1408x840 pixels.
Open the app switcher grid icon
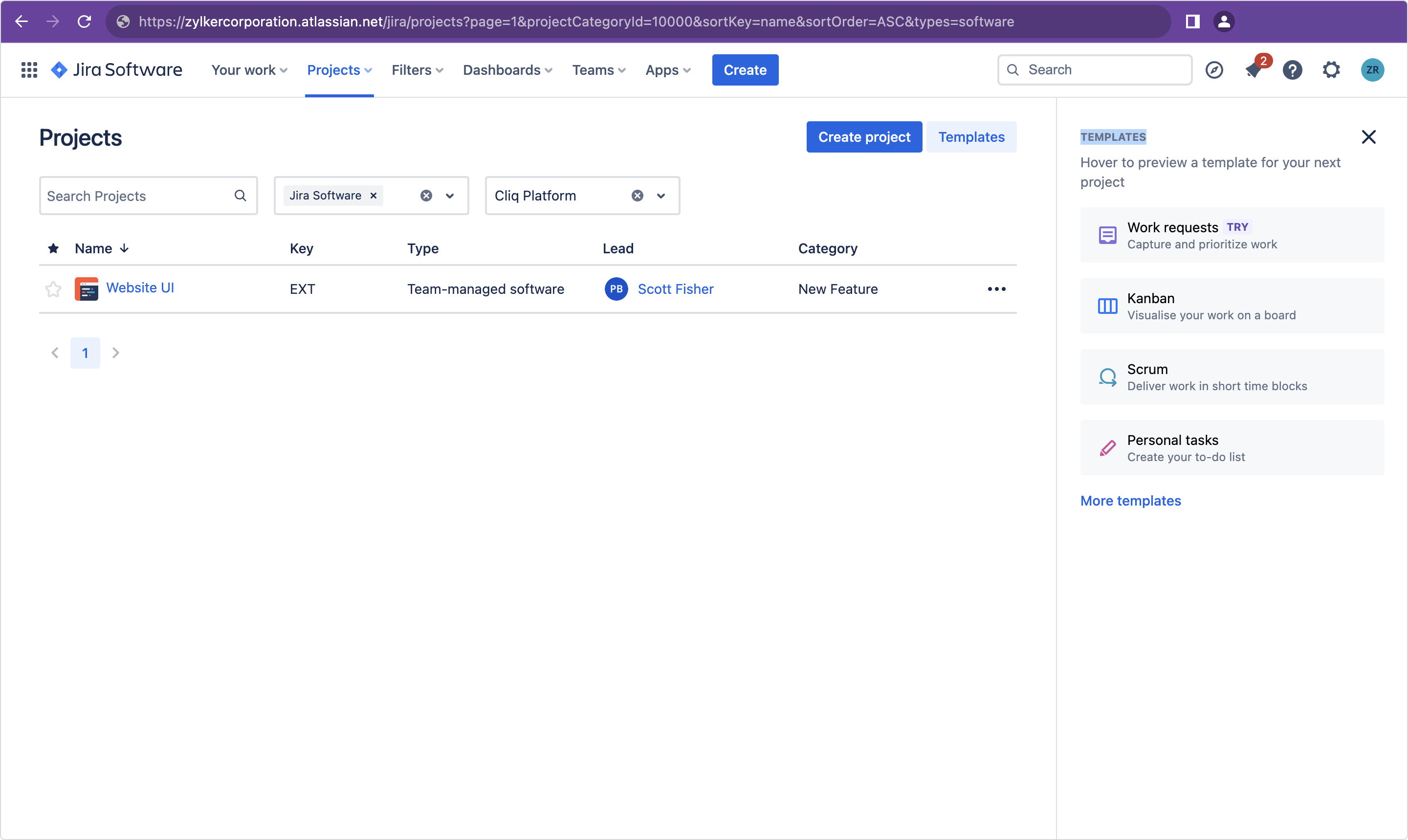point(29,69)
